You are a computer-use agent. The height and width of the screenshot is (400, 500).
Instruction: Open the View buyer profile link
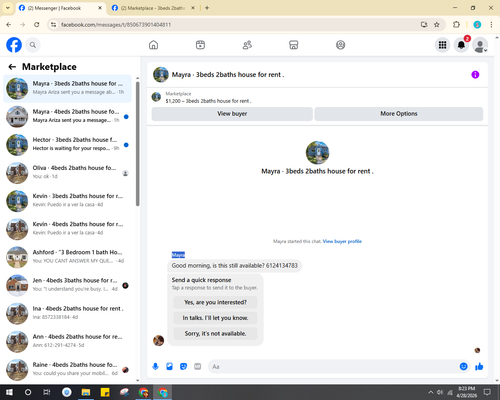click(x=342, y=241)
